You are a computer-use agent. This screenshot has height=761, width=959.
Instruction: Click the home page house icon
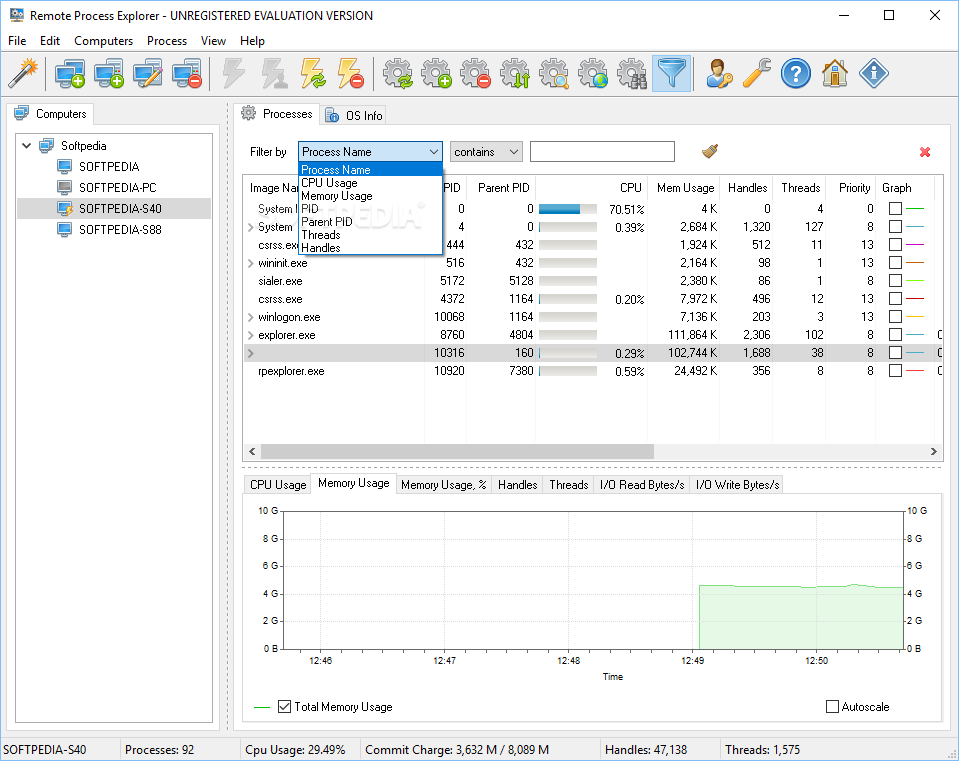[835, 73]
